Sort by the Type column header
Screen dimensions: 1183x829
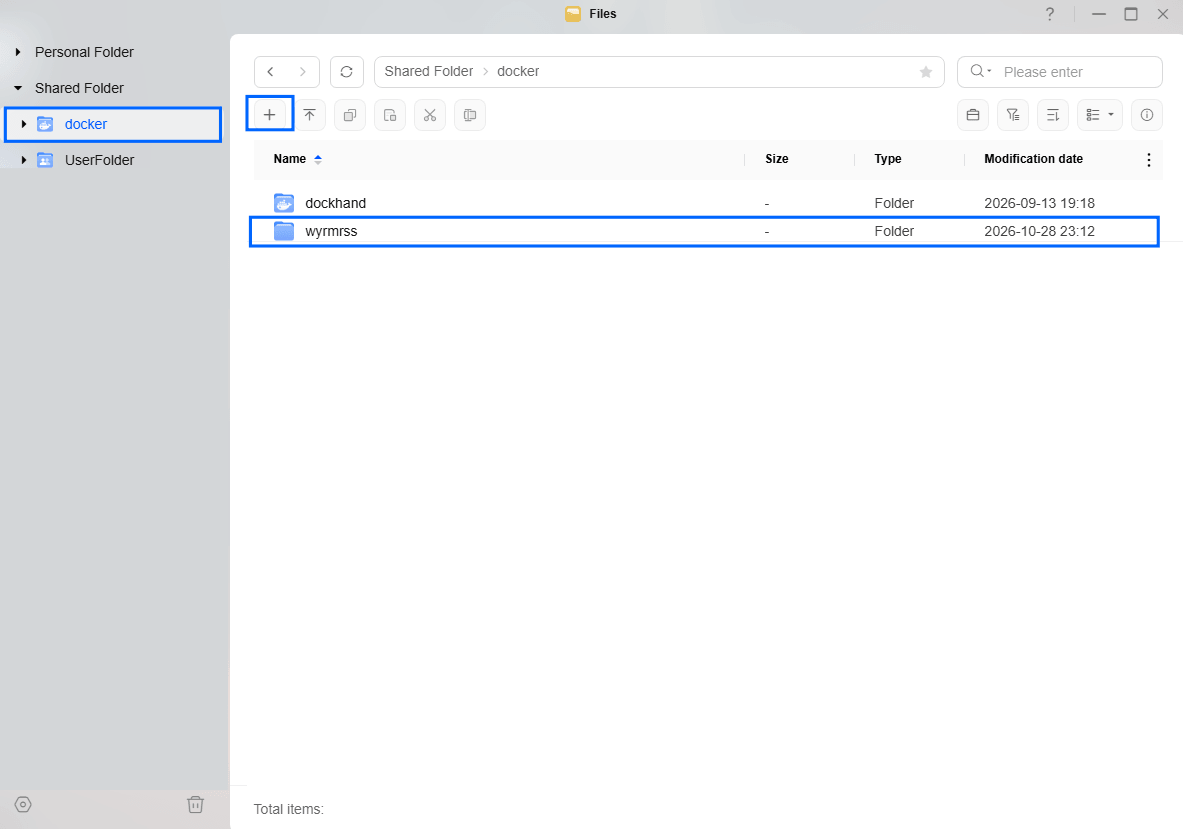(888, 158)
